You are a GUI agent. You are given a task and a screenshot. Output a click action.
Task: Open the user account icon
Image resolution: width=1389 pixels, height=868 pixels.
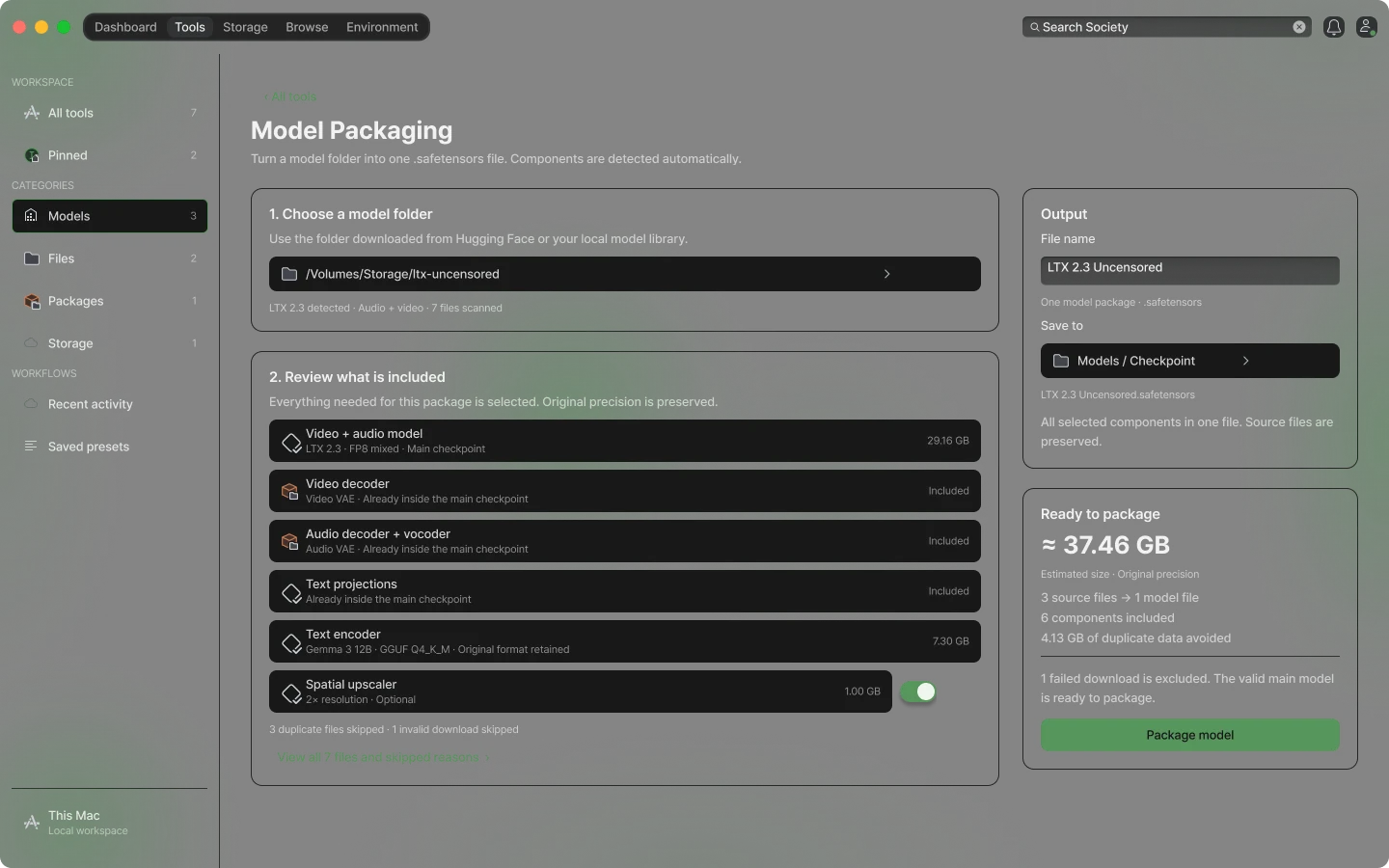tap(1366, 27)
